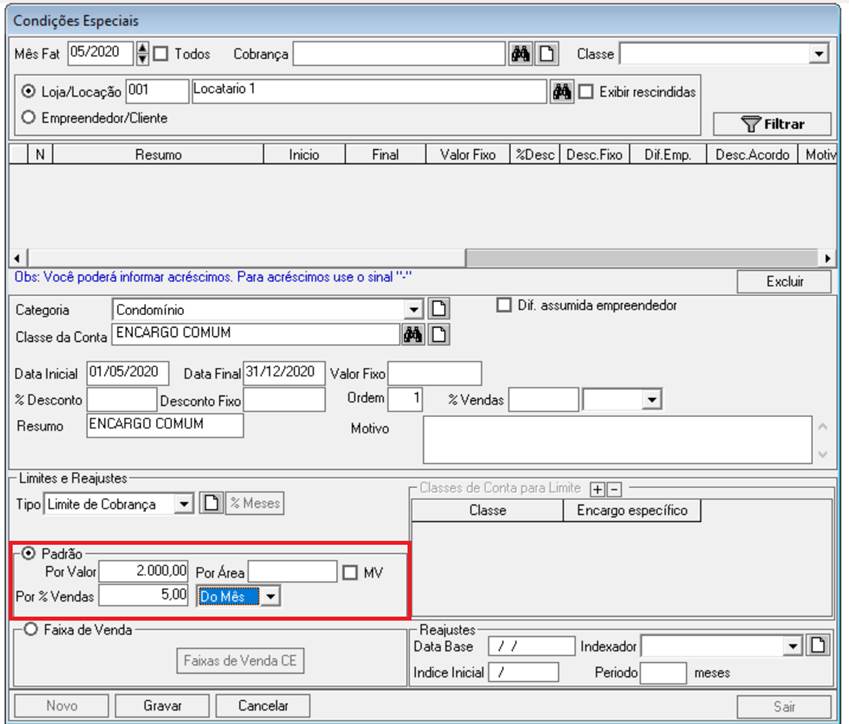849x724 pixels.
Task: Open the dropdown next to % Vendas field
Action: [x=652, y=400]
